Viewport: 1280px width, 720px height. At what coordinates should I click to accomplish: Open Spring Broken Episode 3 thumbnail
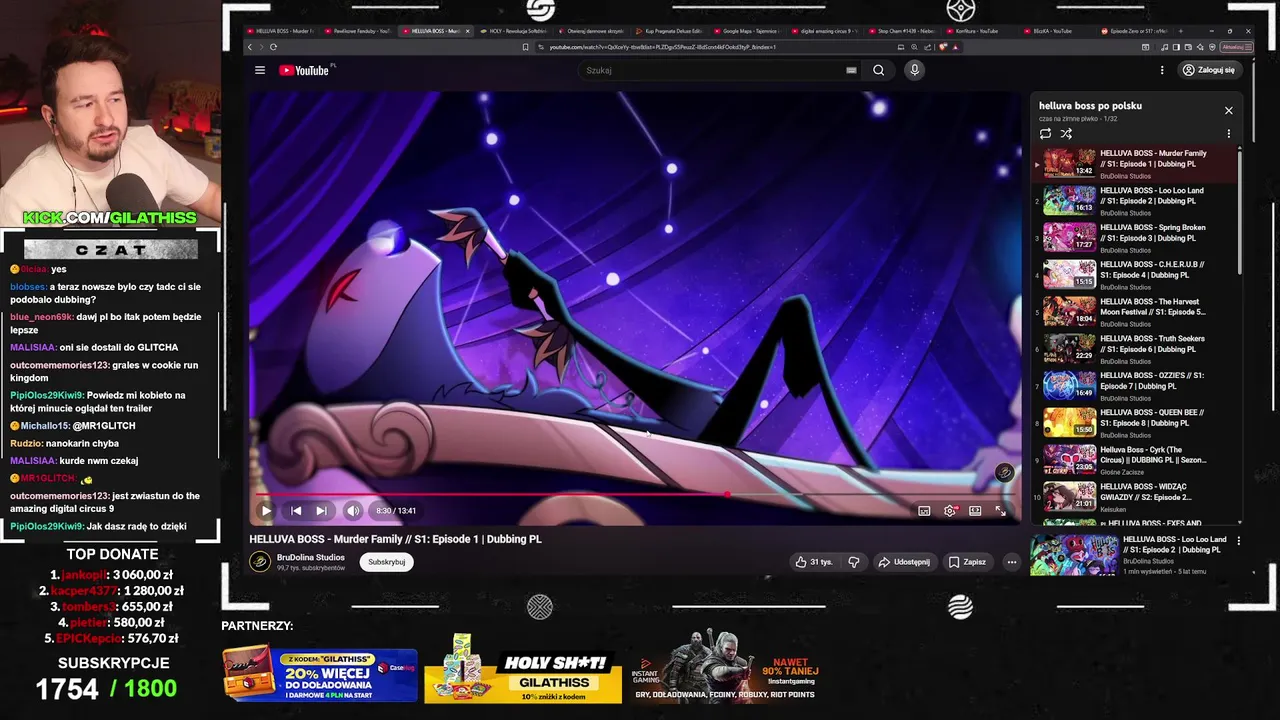pyautogui.click(x=1070, y=238)
